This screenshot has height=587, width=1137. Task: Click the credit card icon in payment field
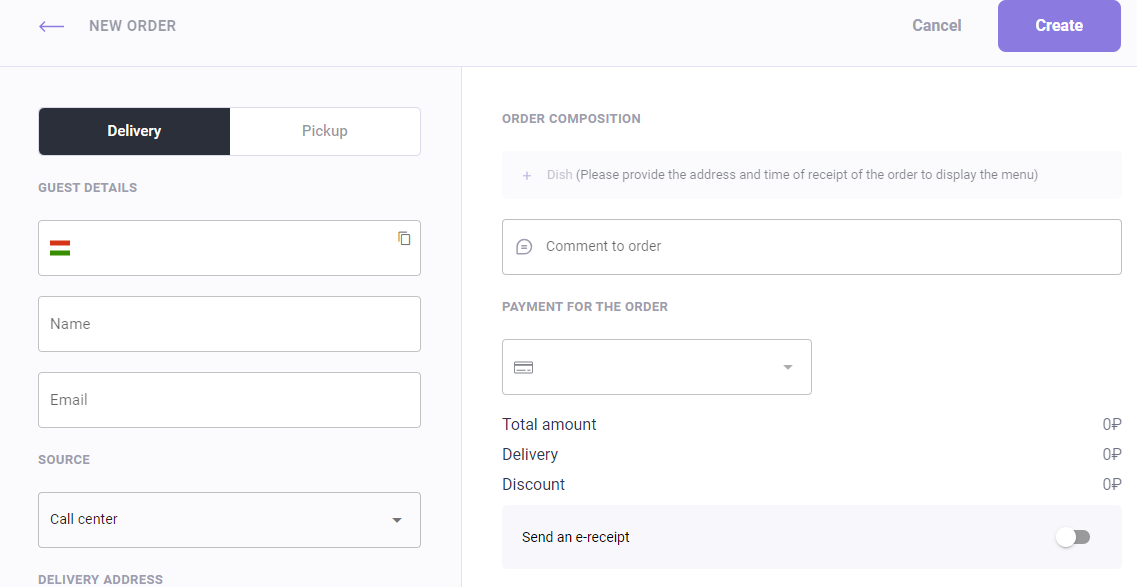pos(524,367)
